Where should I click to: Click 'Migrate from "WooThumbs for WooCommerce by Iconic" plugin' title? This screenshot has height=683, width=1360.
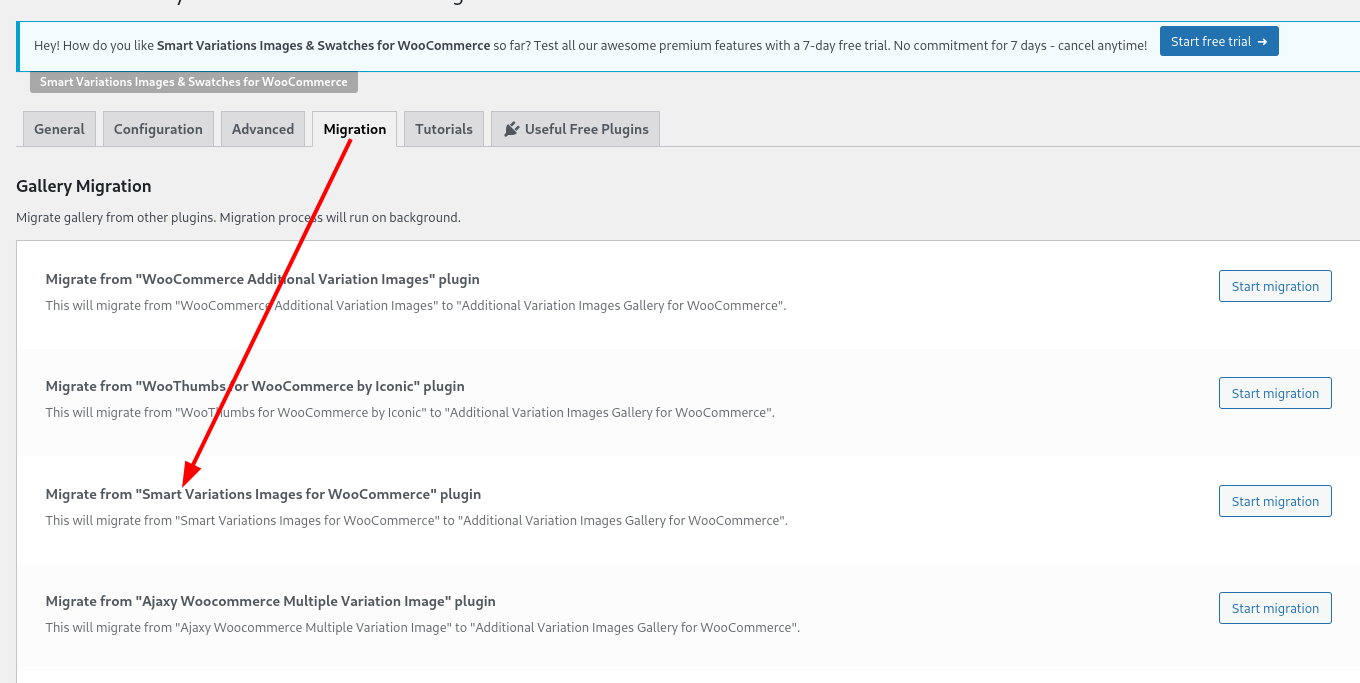click(x=255, y=386)
